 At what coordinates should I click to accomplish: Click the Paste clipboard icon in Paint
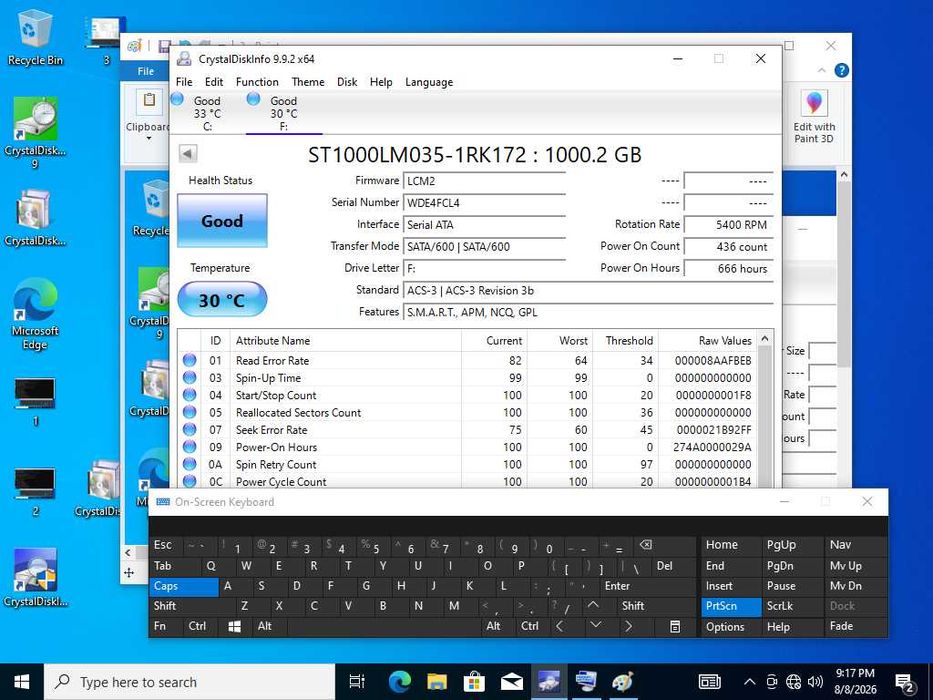[x=149, y=101]
